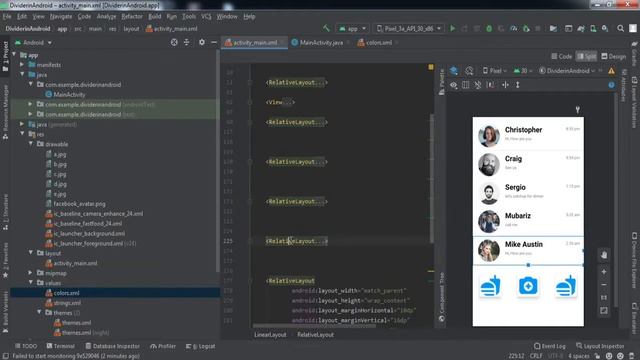Open Project panel settings gear

point(202,42)
